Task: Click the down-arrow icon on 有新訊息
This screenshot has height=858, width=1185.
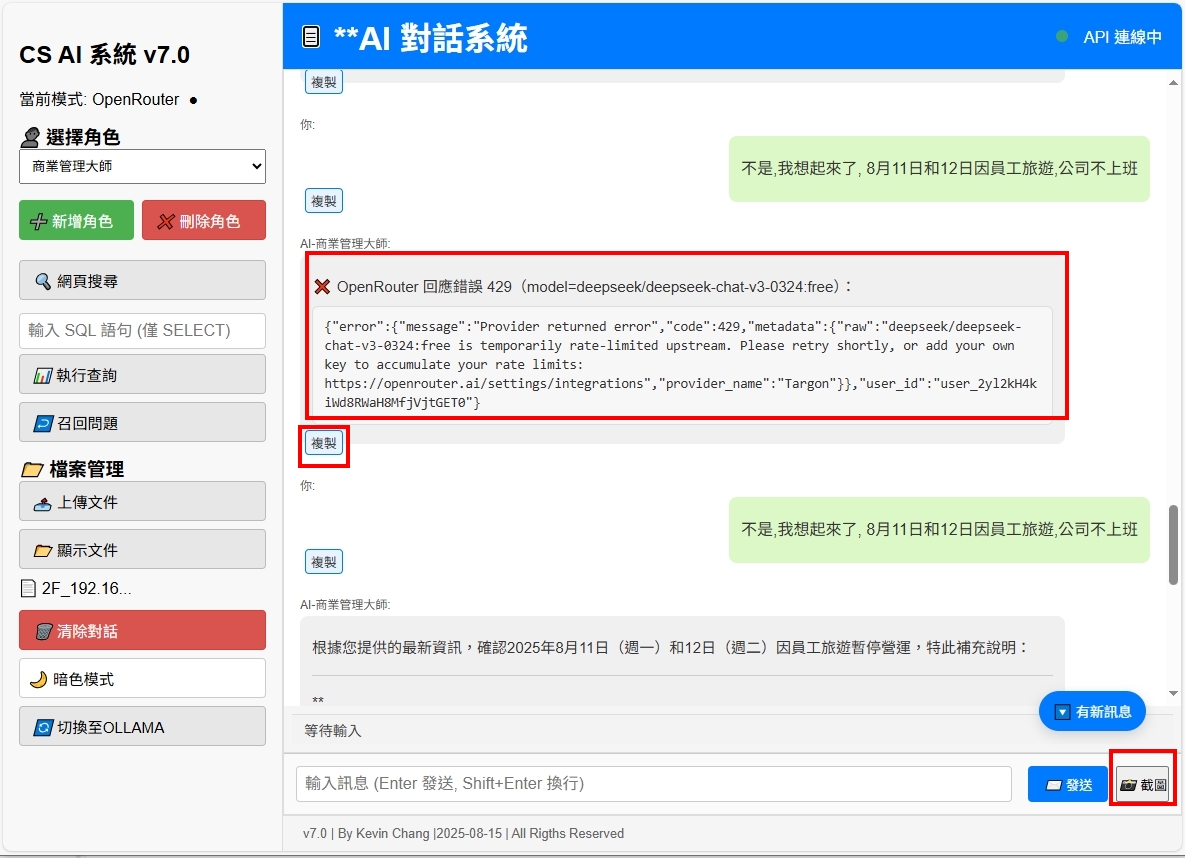Action: coord(1062,712)
